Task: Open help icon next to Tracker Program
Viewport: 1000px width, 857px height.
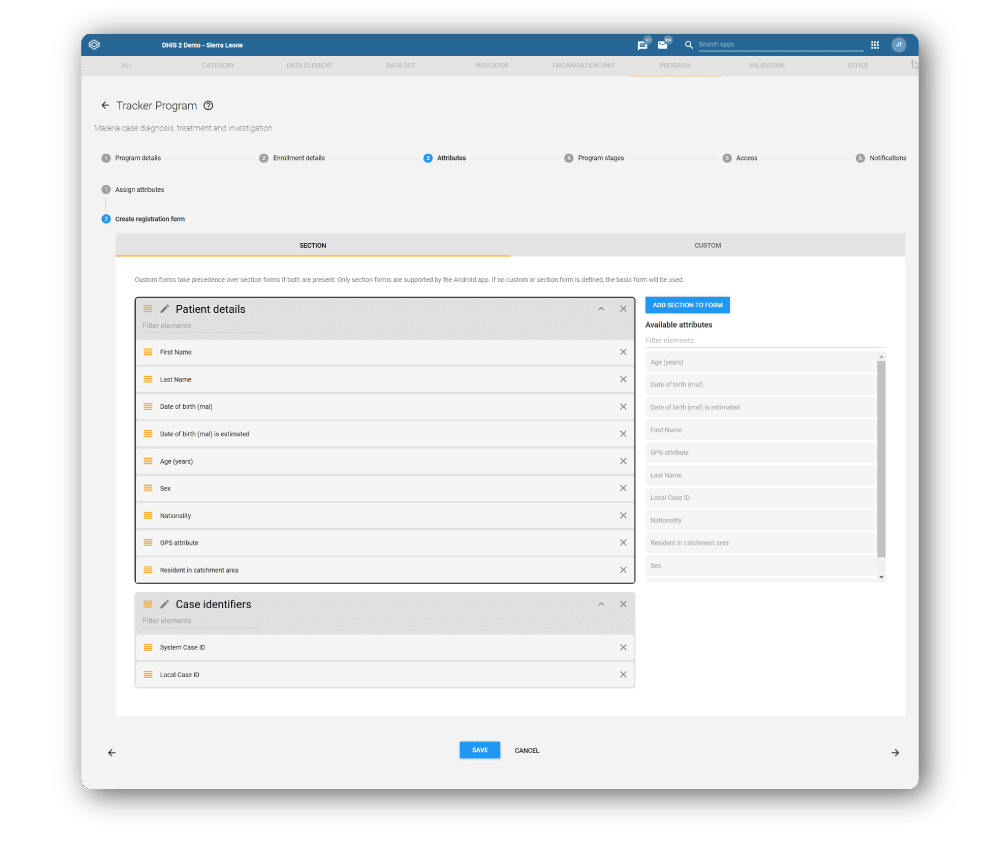Action: pyautogui.click(x=209, y=106)
